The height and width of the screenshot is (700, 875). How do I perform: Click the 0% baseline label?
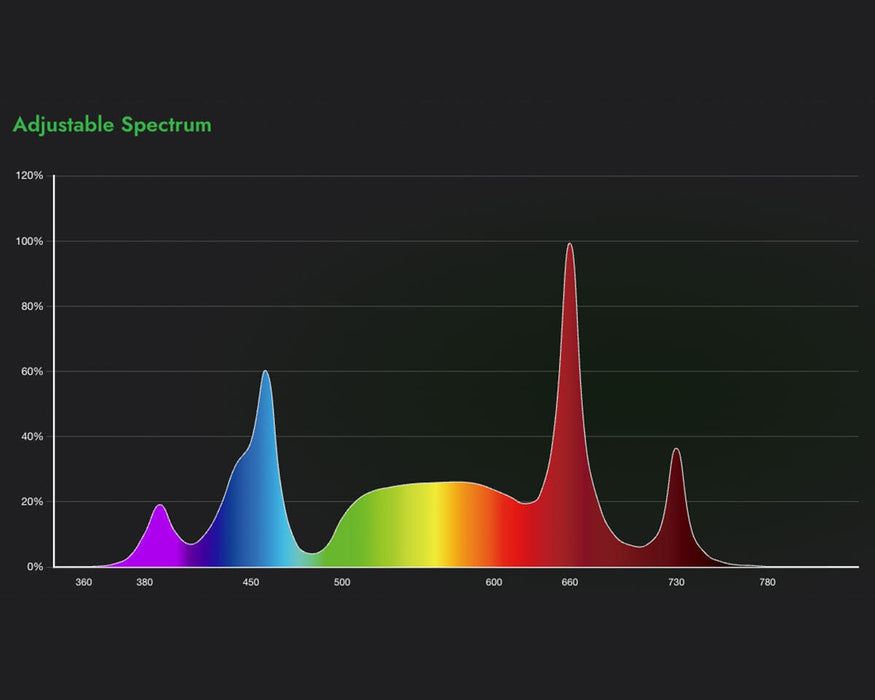35,565
